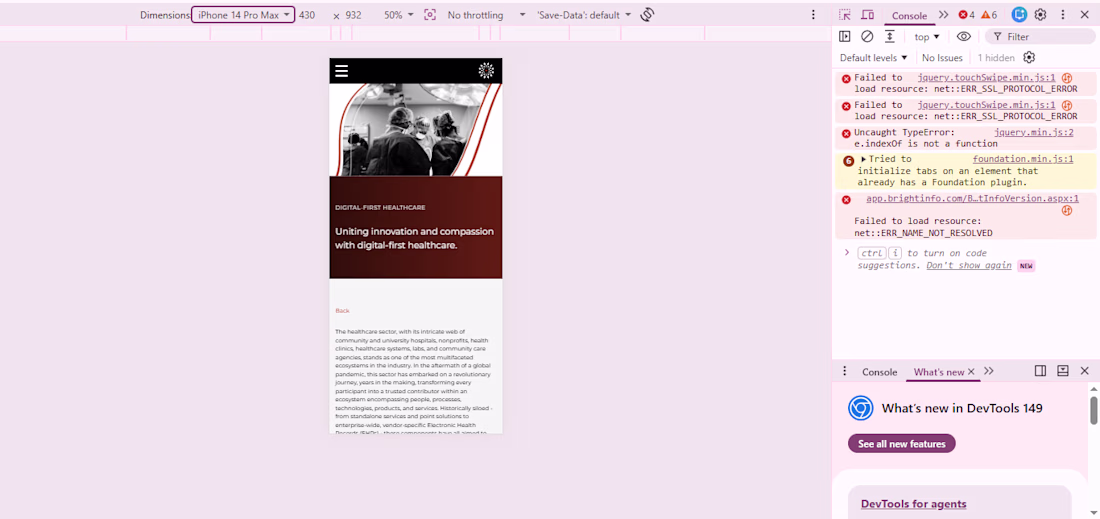The height and width of the screenshot is (519, 1100).
Task: Click the orange warning count badge showing 6
Action: pyautogui.click(x=989, y=15)
